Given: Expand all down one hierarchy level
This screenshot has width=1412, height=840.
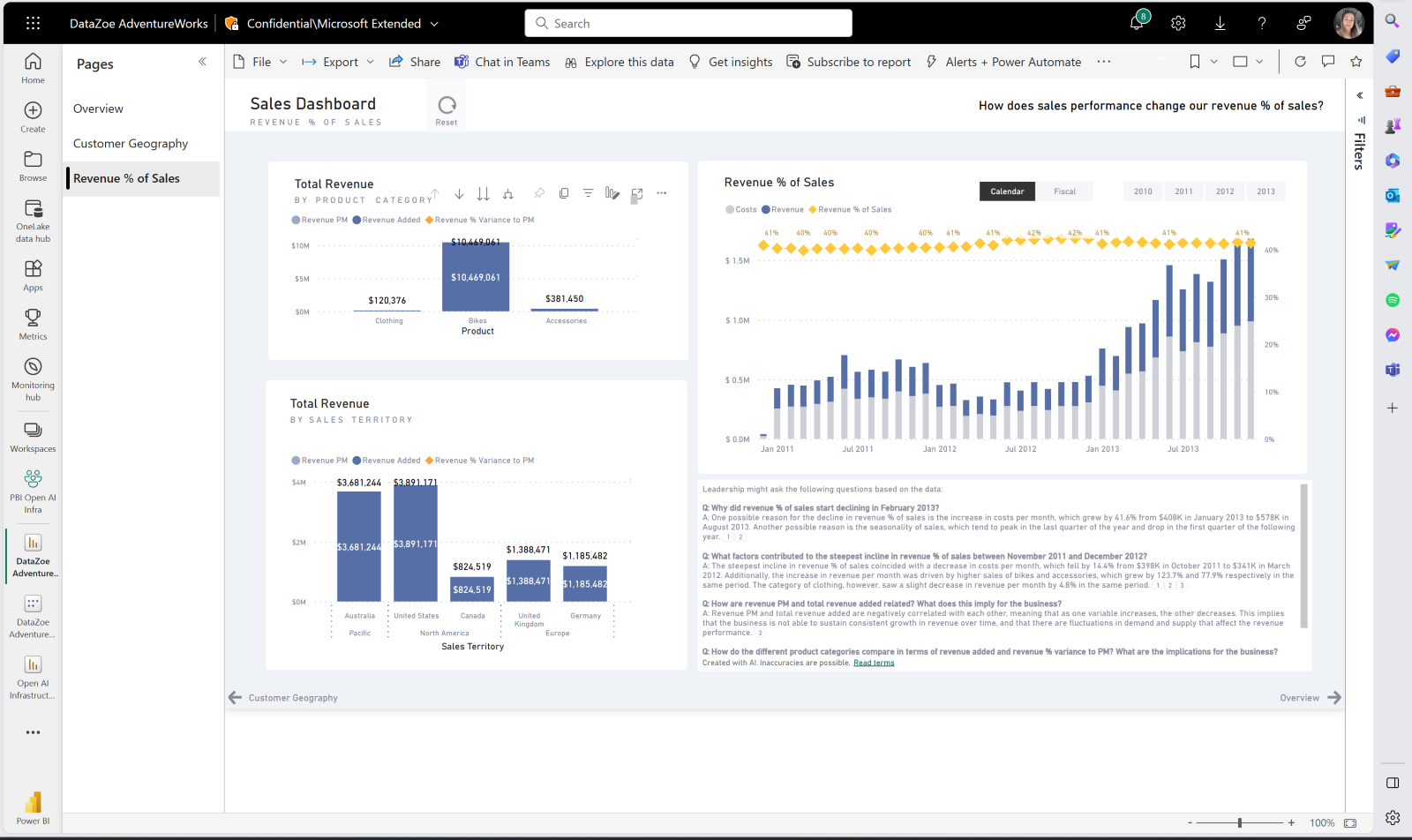Looking at the screenshot, I should [508, 193].
